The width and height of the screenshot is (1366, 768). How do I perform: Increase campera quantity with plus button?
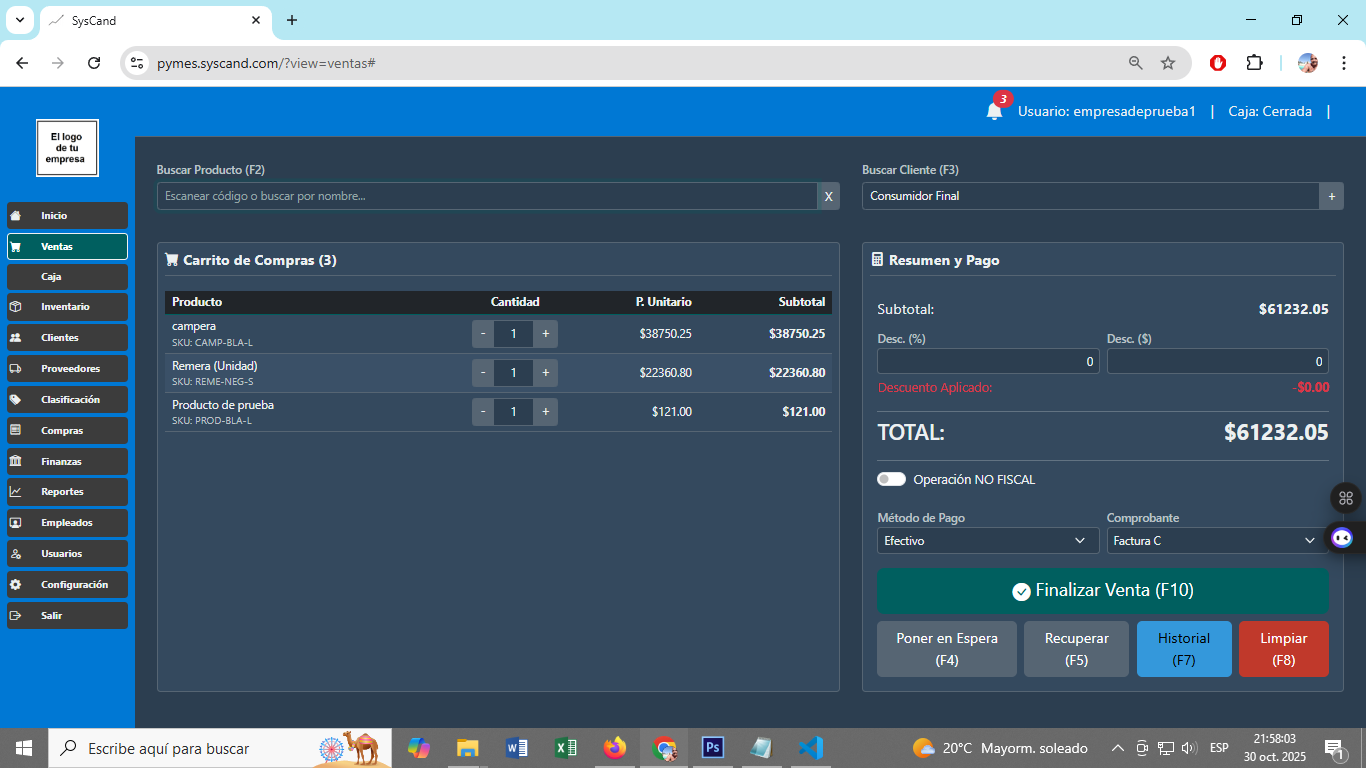tap(545, 334)
